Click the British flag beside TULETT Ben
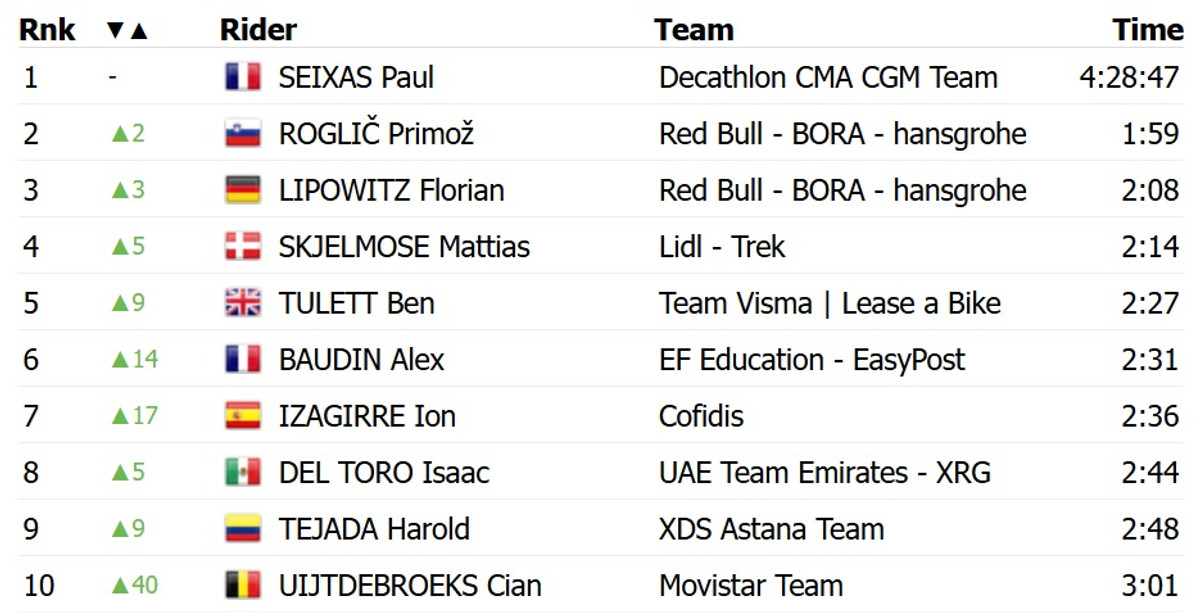Viewport: 1200px width, 612px height. click(243, 303)
